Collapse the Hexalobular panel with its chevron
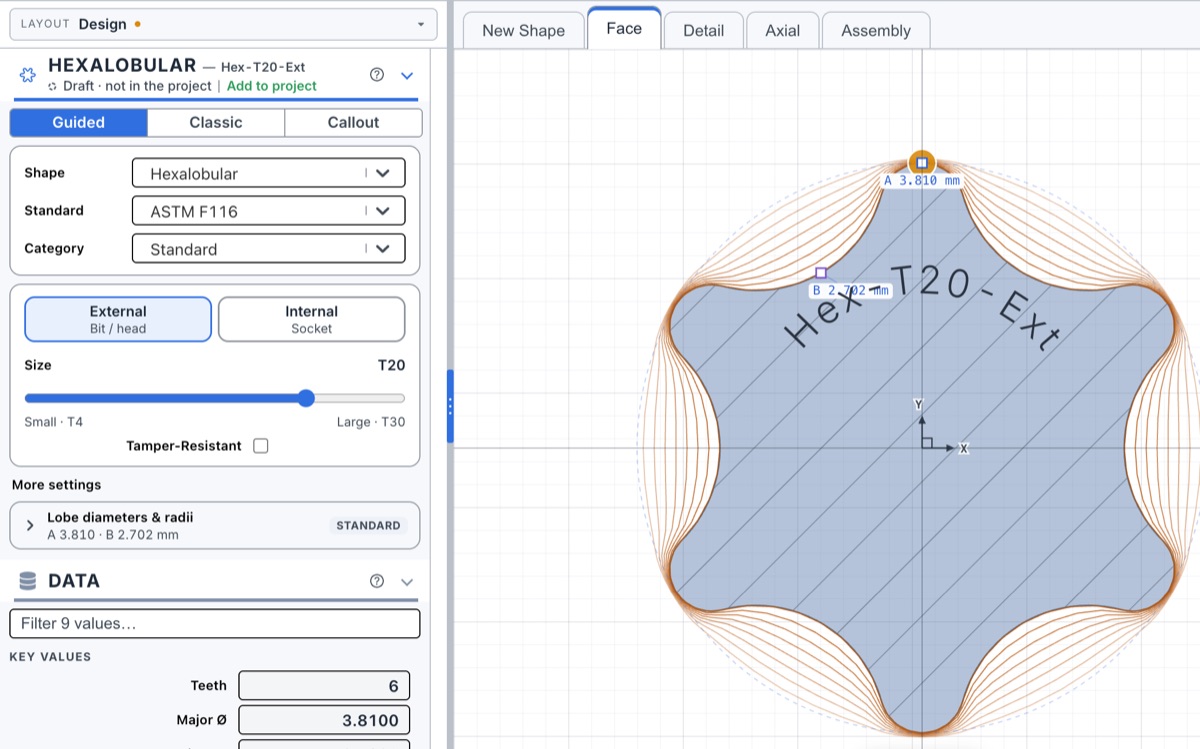Image resolution: width=1200 pixels, height=749 pixels. [x=407, y=75]
